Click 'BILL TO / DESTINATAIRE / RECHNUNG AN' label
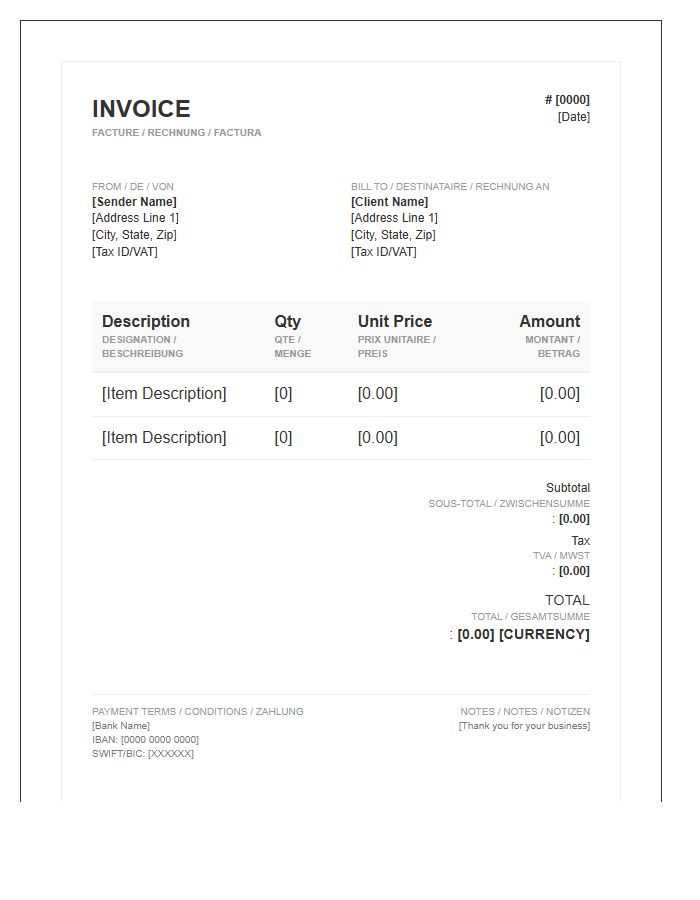Screen dimensions: 700x900 coord(450,187)
